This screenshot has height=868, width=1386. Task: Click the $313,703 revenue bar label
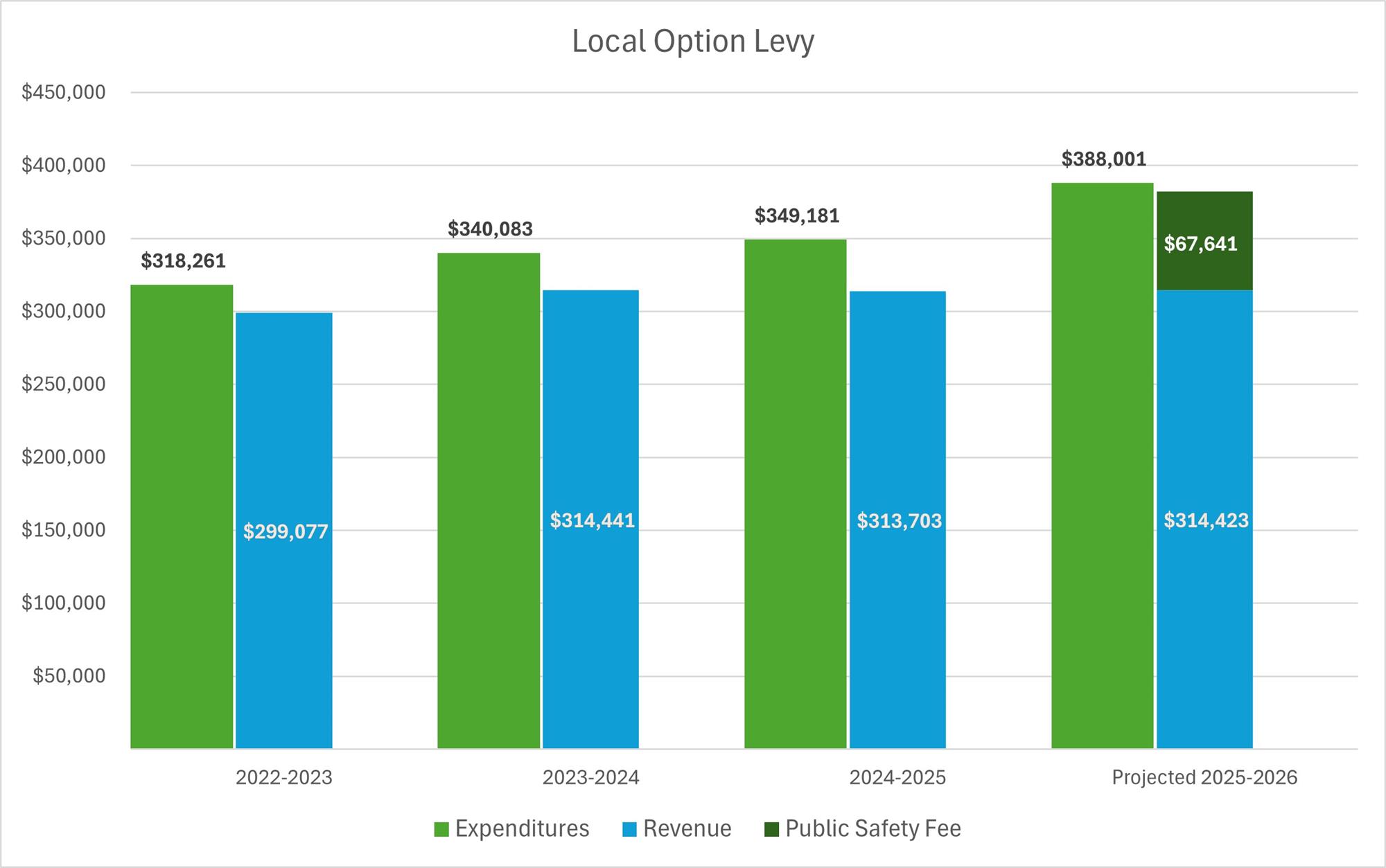pos(900,521)
